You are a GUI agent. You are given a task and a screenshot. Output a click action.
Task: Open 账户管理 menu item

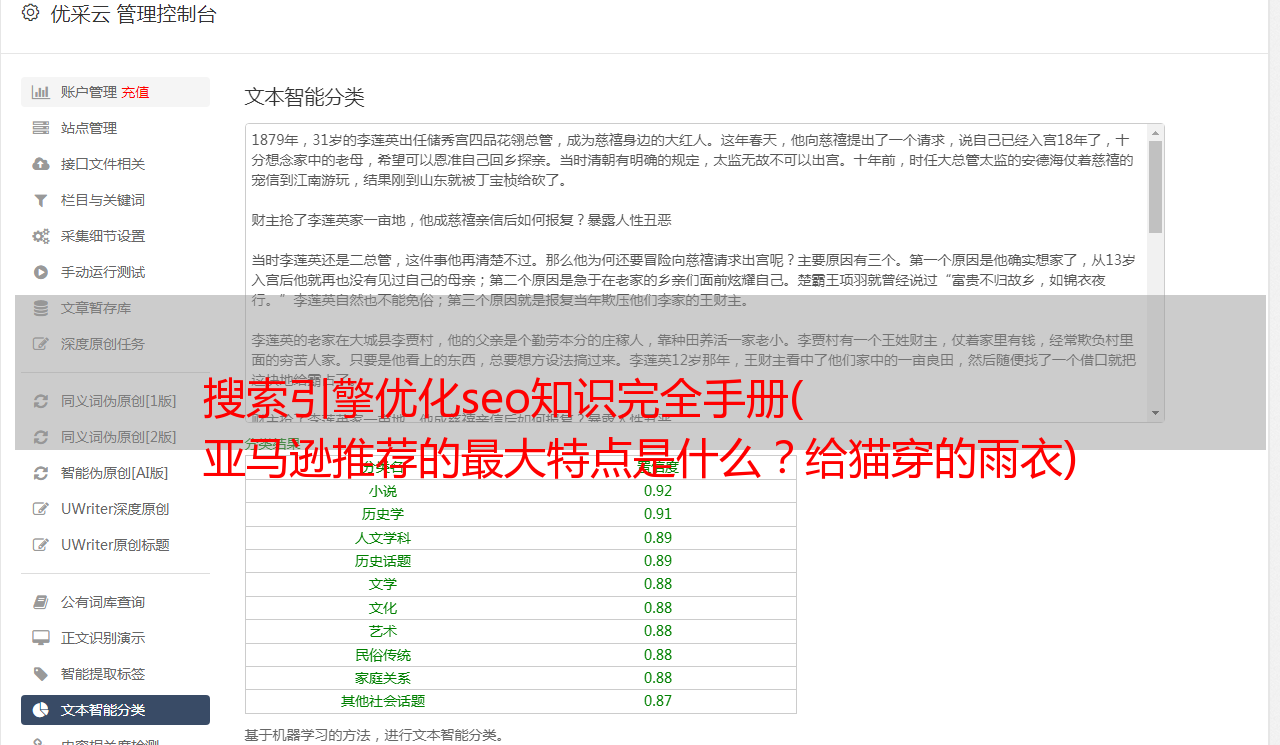point(115,92)
